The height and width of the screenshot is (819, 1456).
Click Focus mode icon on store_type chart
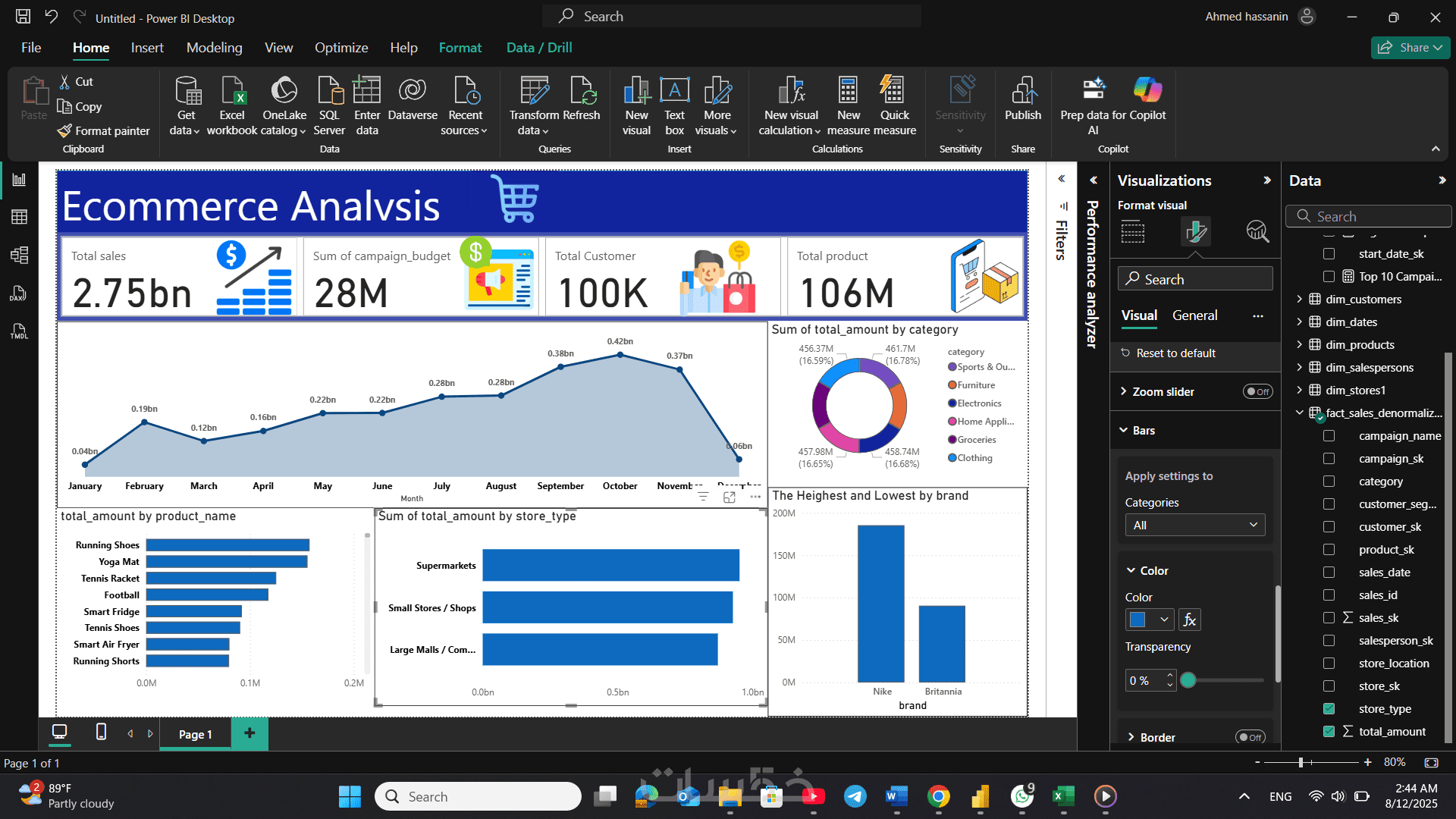click(x=729, y=497)
